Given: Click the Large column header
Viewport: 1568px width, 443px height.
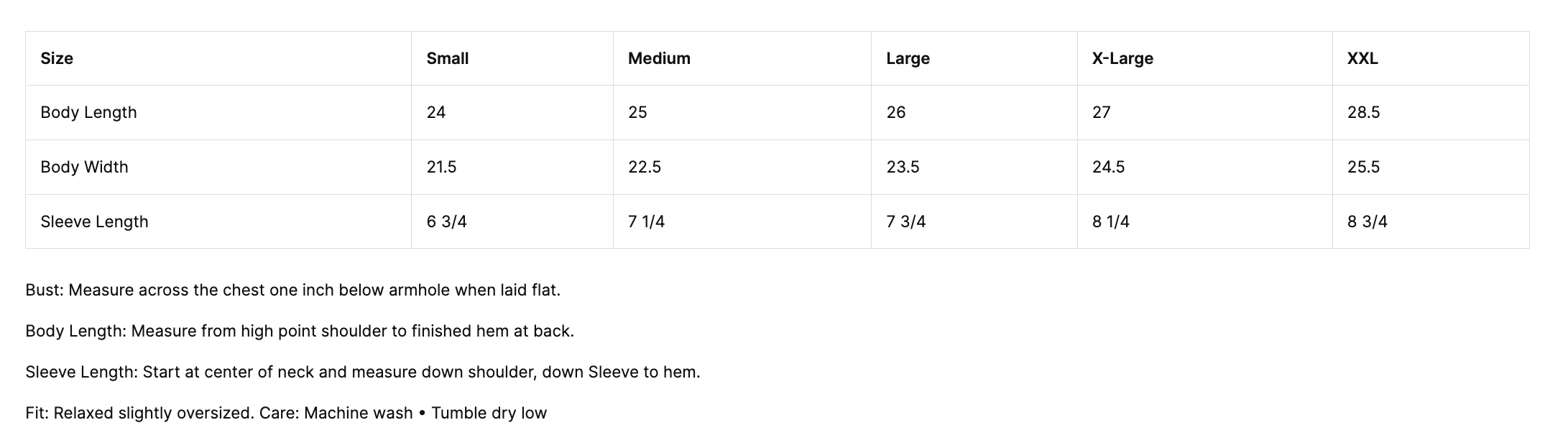Looking at the screenshot, I should point(907,58).
